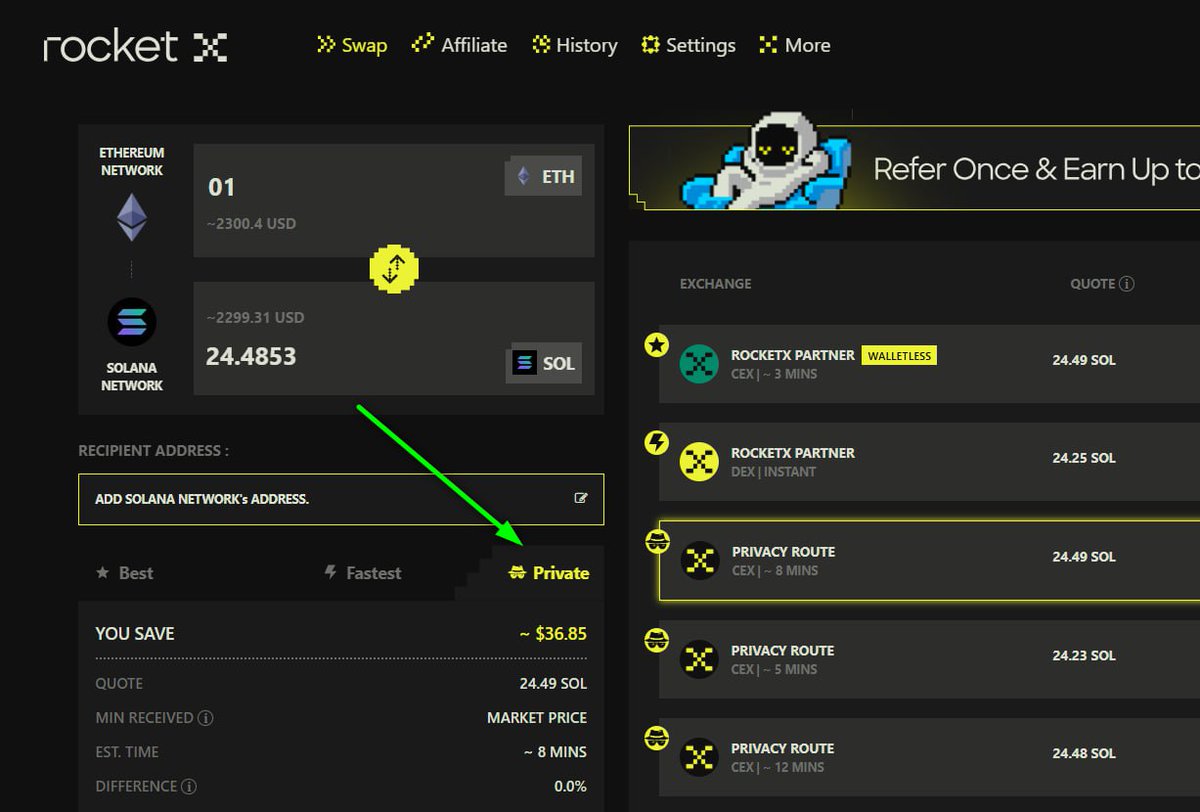
Task: Select the Privacy Route of 8 mins
Action: point(929,560)
